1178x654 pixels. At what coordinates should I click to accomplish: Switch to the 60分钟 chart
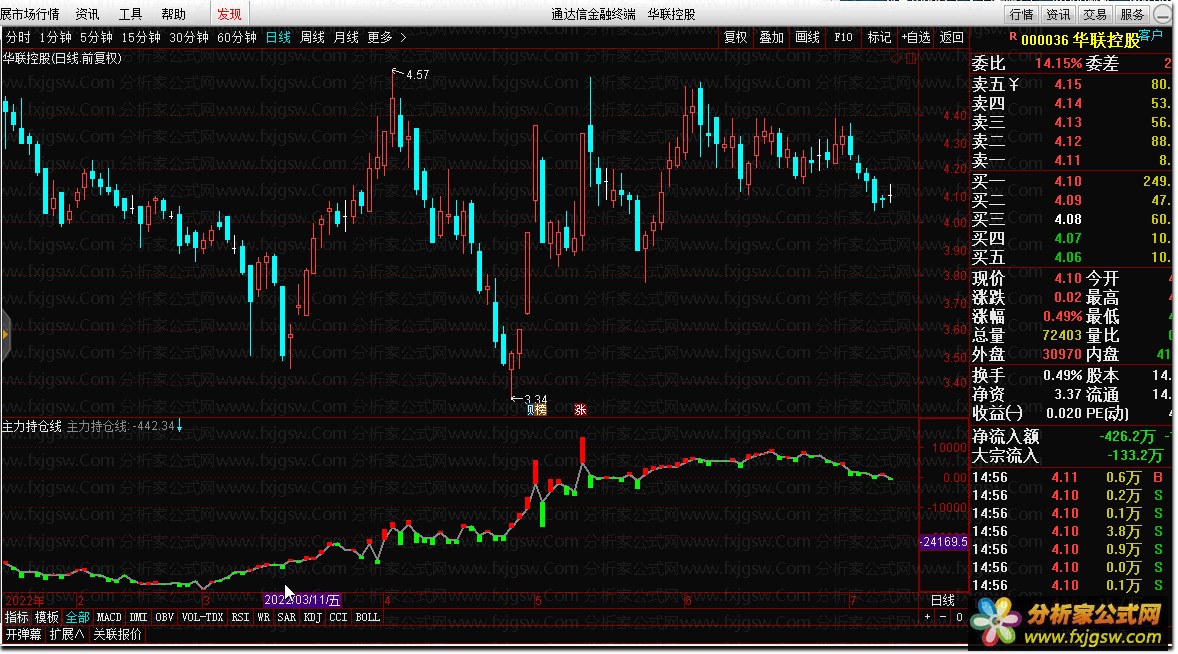tap(237, 37)
